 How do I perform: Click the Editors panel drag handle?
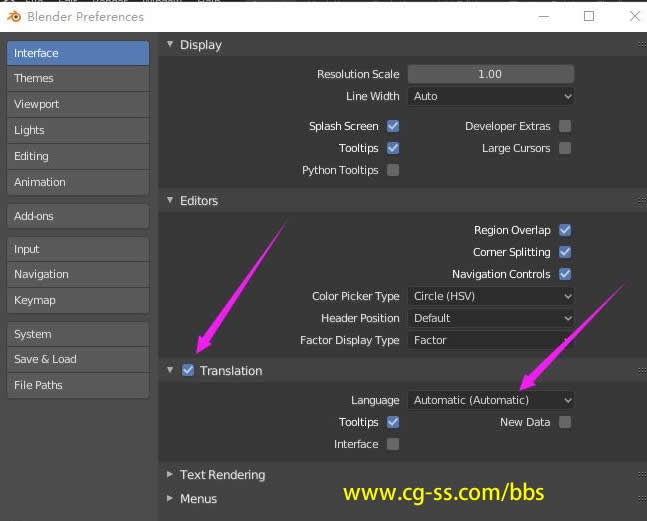pos(641,201)
